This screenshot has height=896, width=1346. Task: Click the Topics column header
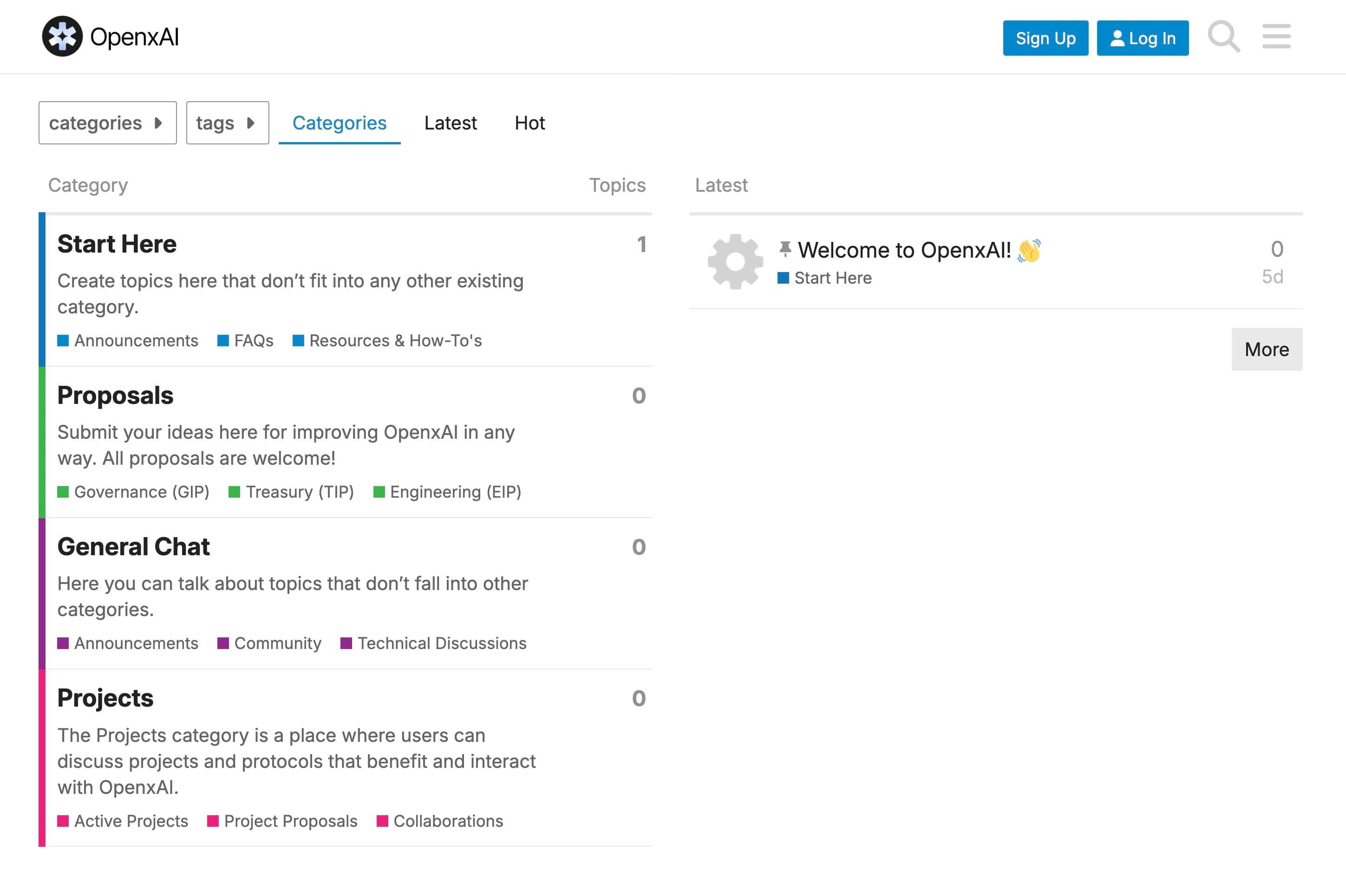[x=617, y=185]
